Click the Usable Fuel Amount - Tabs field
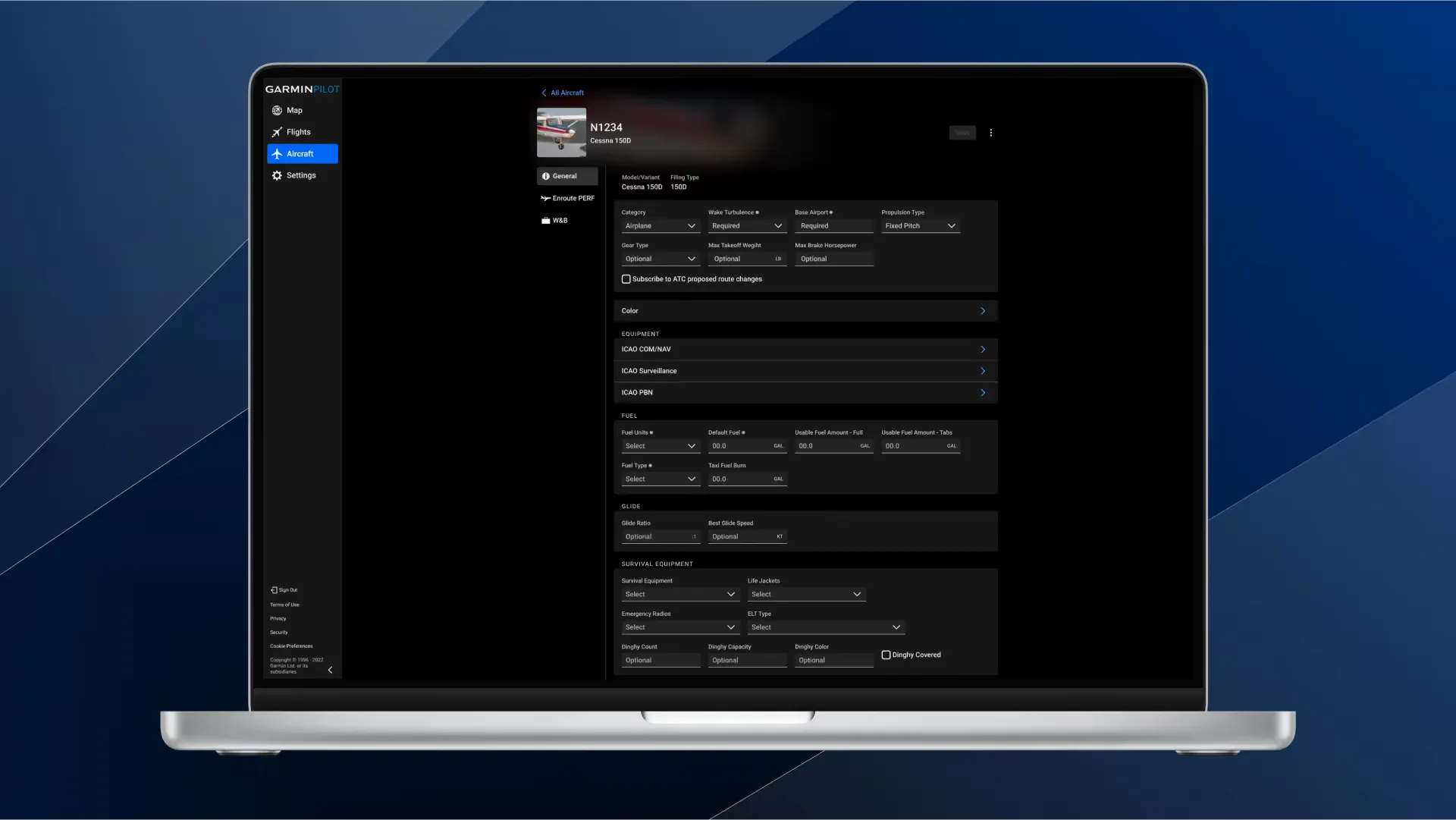Screen dimensions: 1456x820 coord(921,446)
